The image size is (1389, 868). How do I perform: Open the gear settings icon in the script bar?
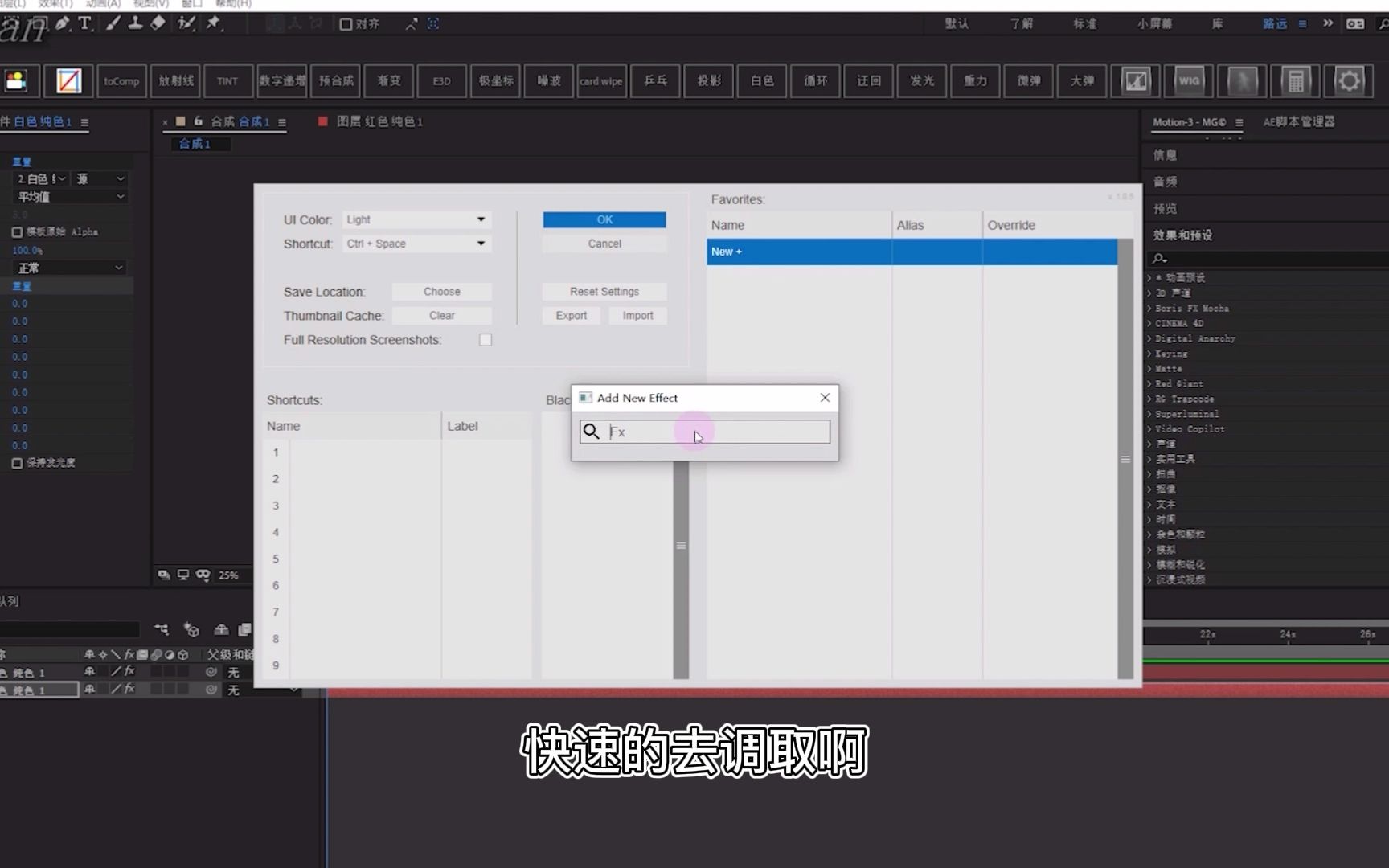click(x=1349, y=80)
